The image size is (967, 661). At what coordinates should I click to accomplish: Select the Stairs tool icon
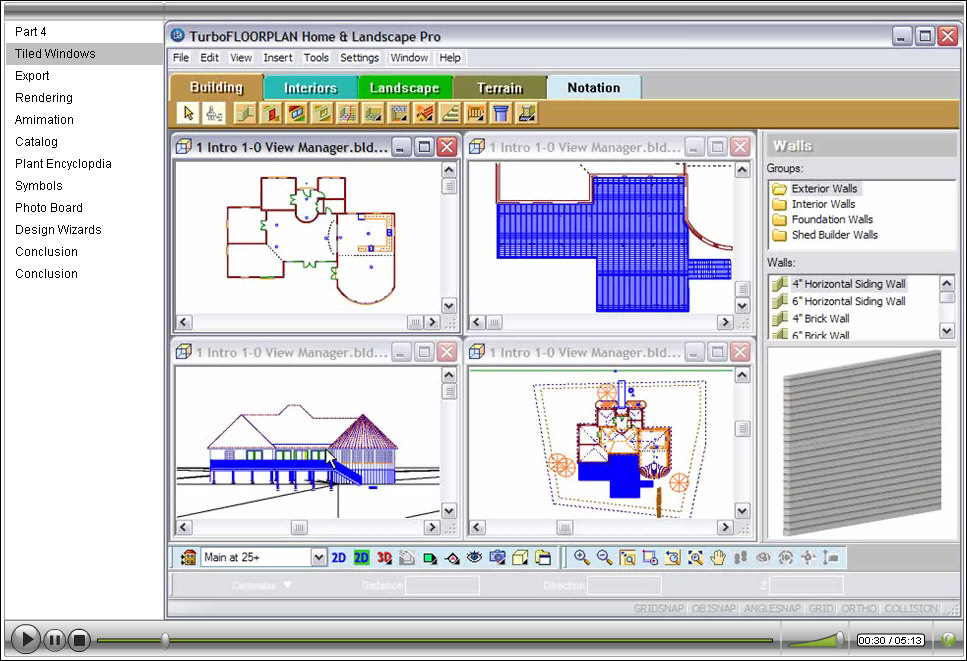(450, 113)
